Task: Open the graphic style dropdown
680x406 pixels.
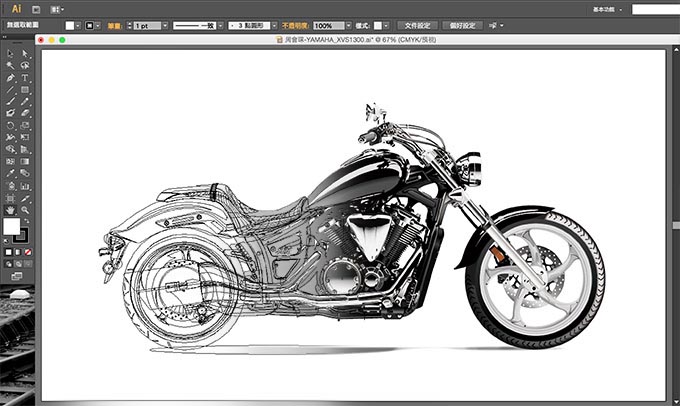Action: 386,26
